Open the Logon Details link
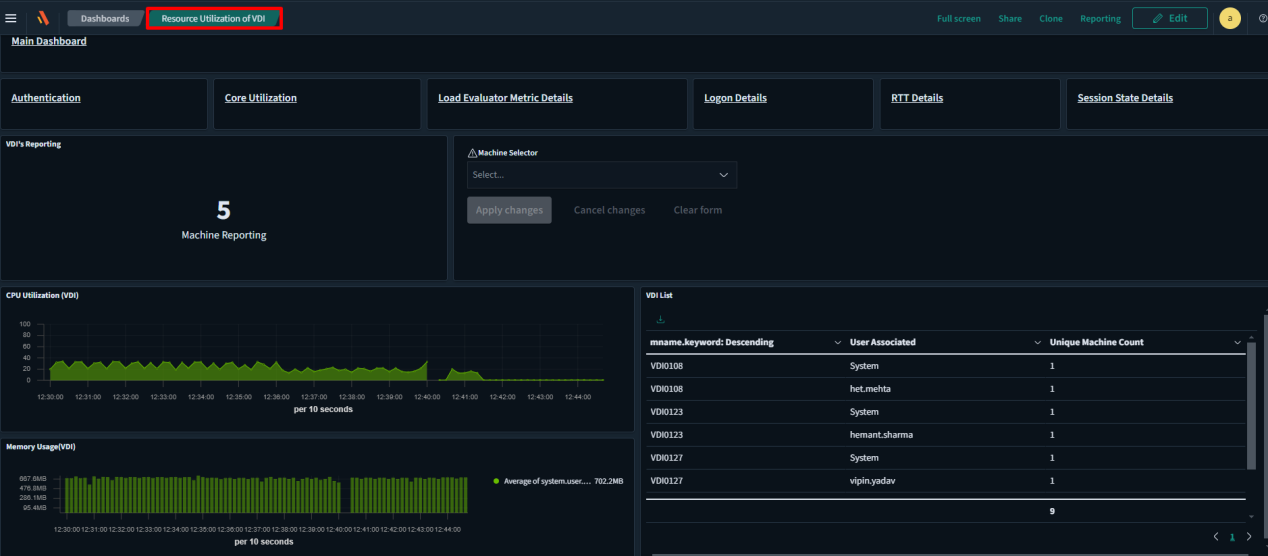Viewport: 1268px width, 556px height. click(x=735, y=98)
